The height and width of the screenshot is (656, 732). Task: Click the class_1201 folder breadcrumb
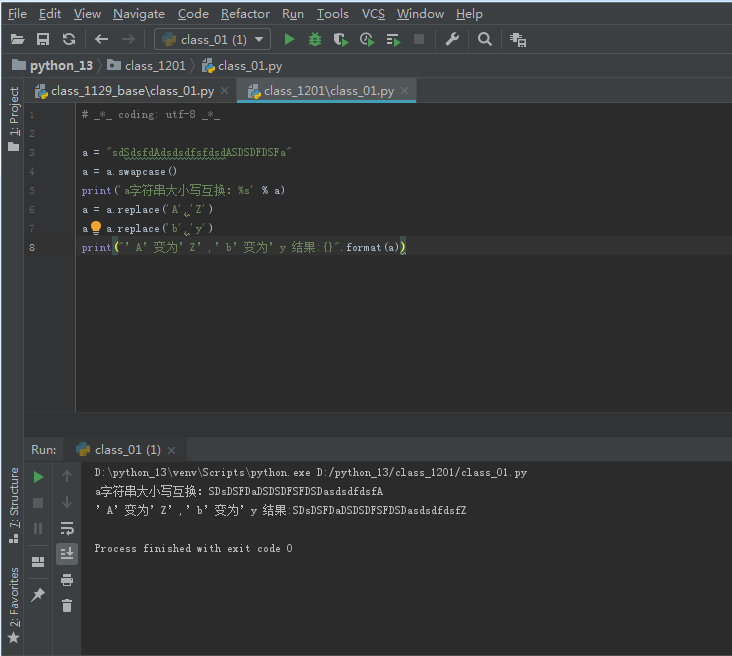(x=155, y=65)
